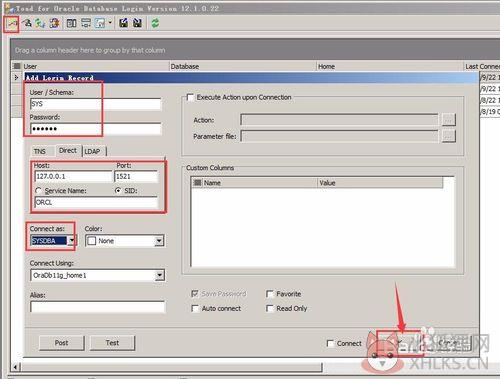This screenshot has width=500, height=379.
Task: Sort by the Database column header
Action: click(243, 66)
